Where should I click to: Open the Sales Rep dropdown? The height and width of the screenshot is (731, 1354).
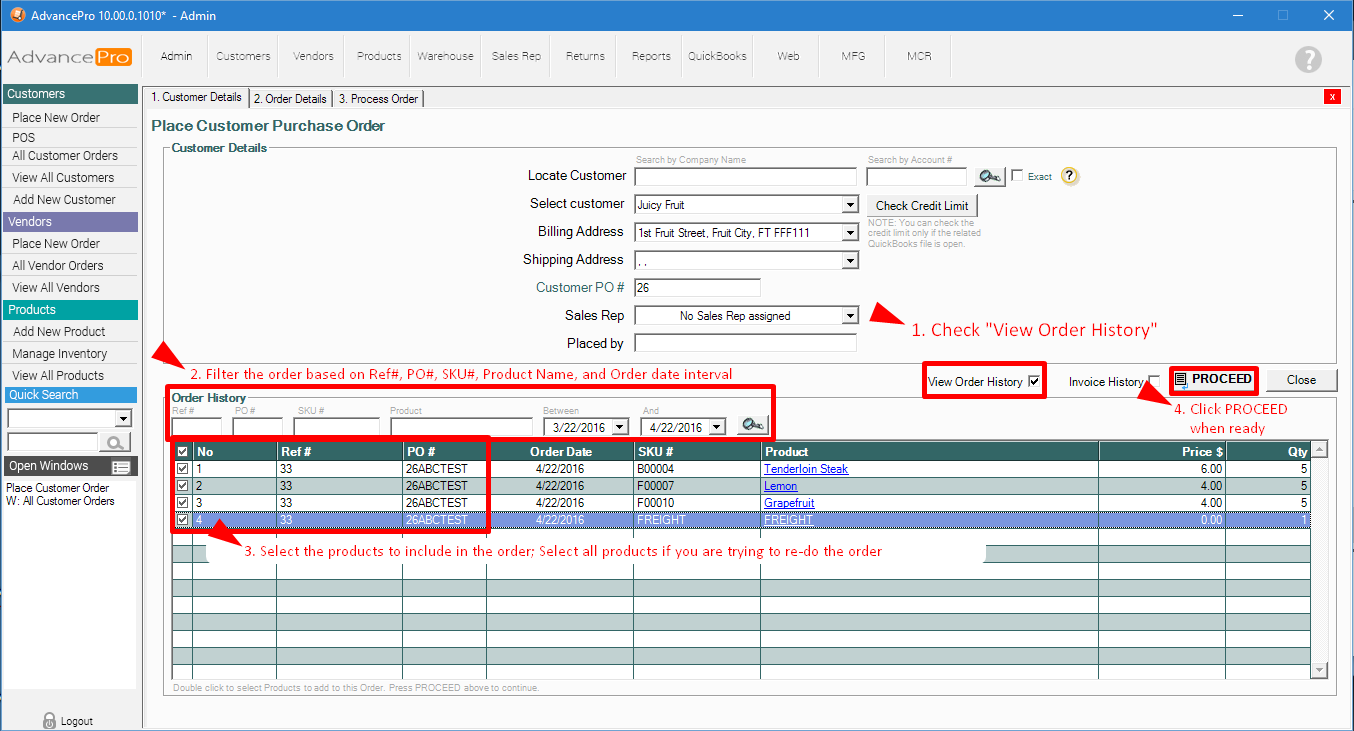[850, 316]
